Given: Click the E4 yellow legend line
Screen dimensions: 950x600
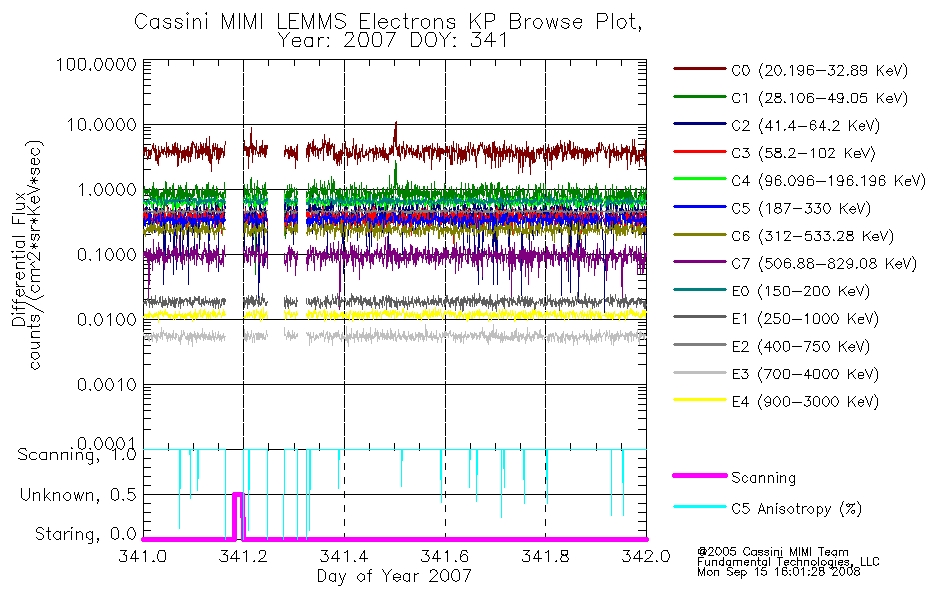Looking at the screenshot, I should [699, 400].
